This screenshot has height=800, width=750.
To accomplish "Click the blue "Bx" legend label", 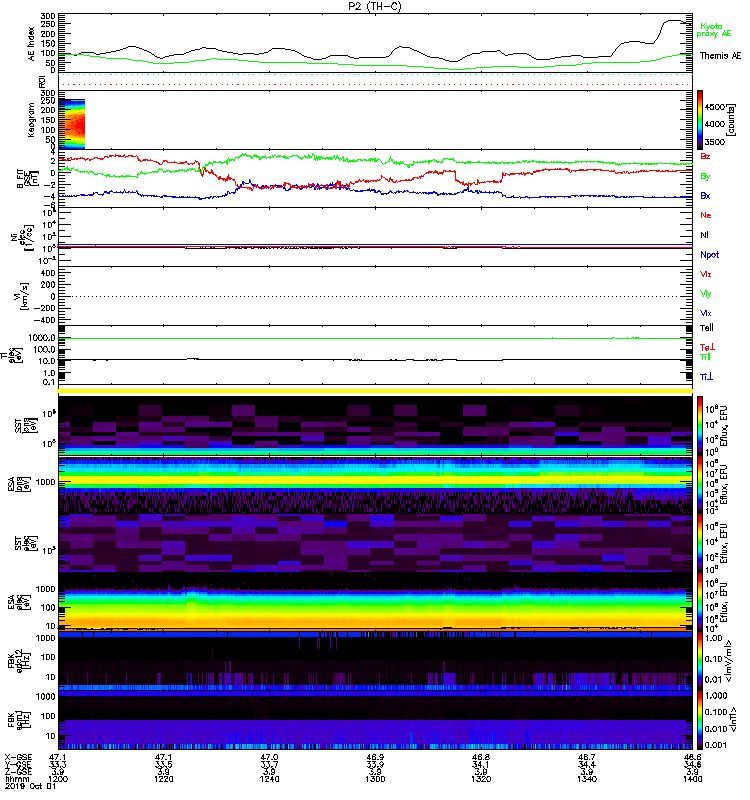I will tap(705, 195).
